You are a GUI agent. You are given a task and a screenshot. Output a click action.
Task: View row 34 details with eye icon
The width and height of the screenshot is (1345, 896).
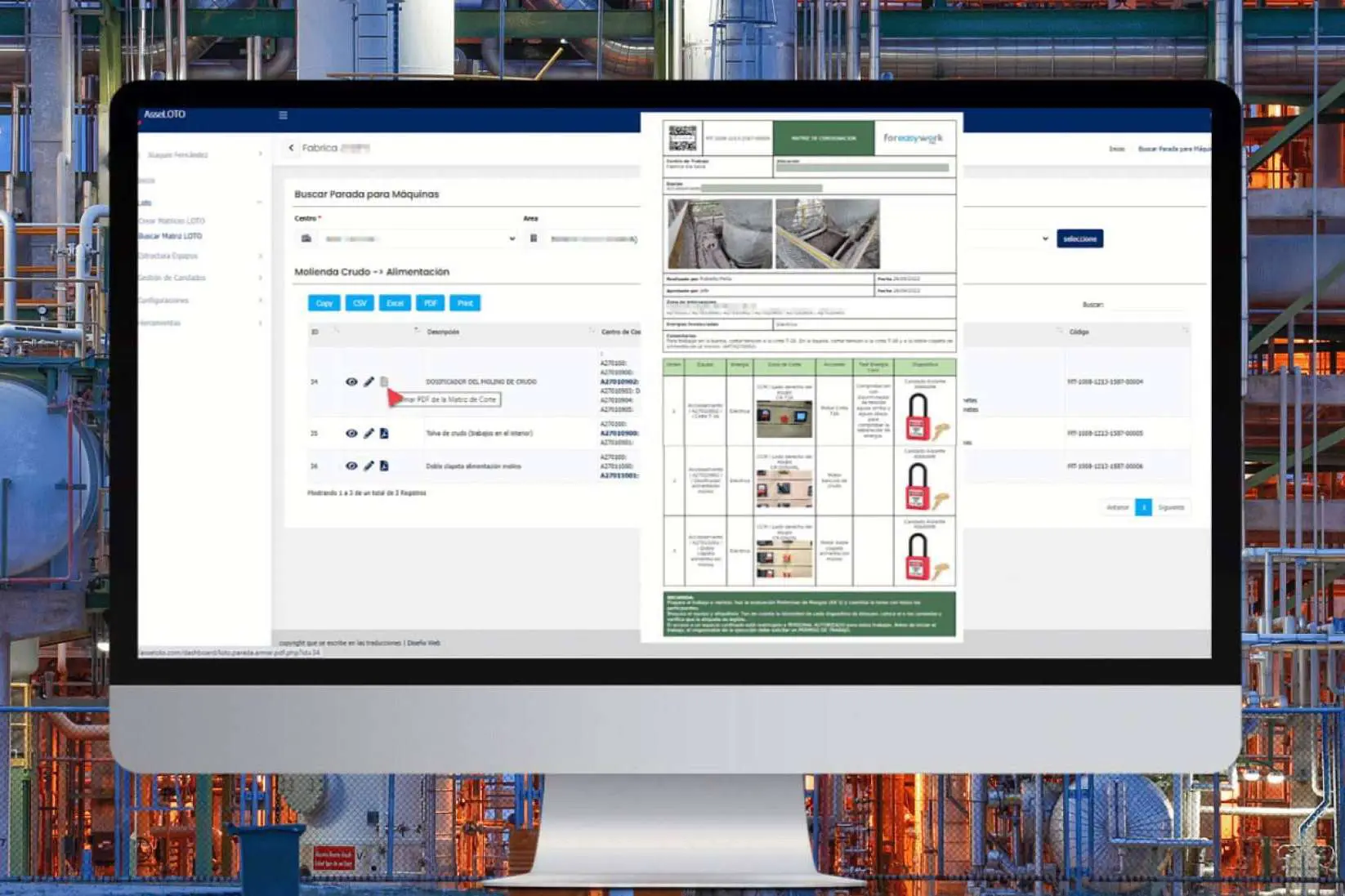click(x=351, y=381)
